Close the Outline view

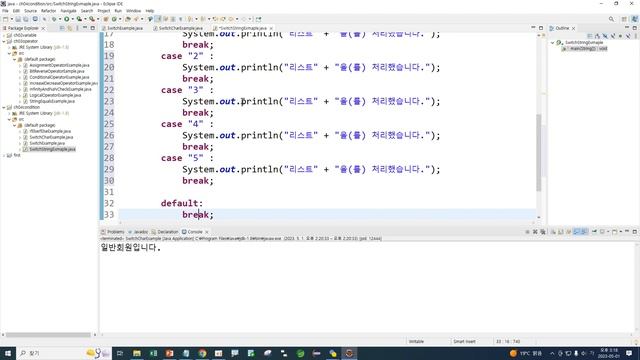coord(573,28)
